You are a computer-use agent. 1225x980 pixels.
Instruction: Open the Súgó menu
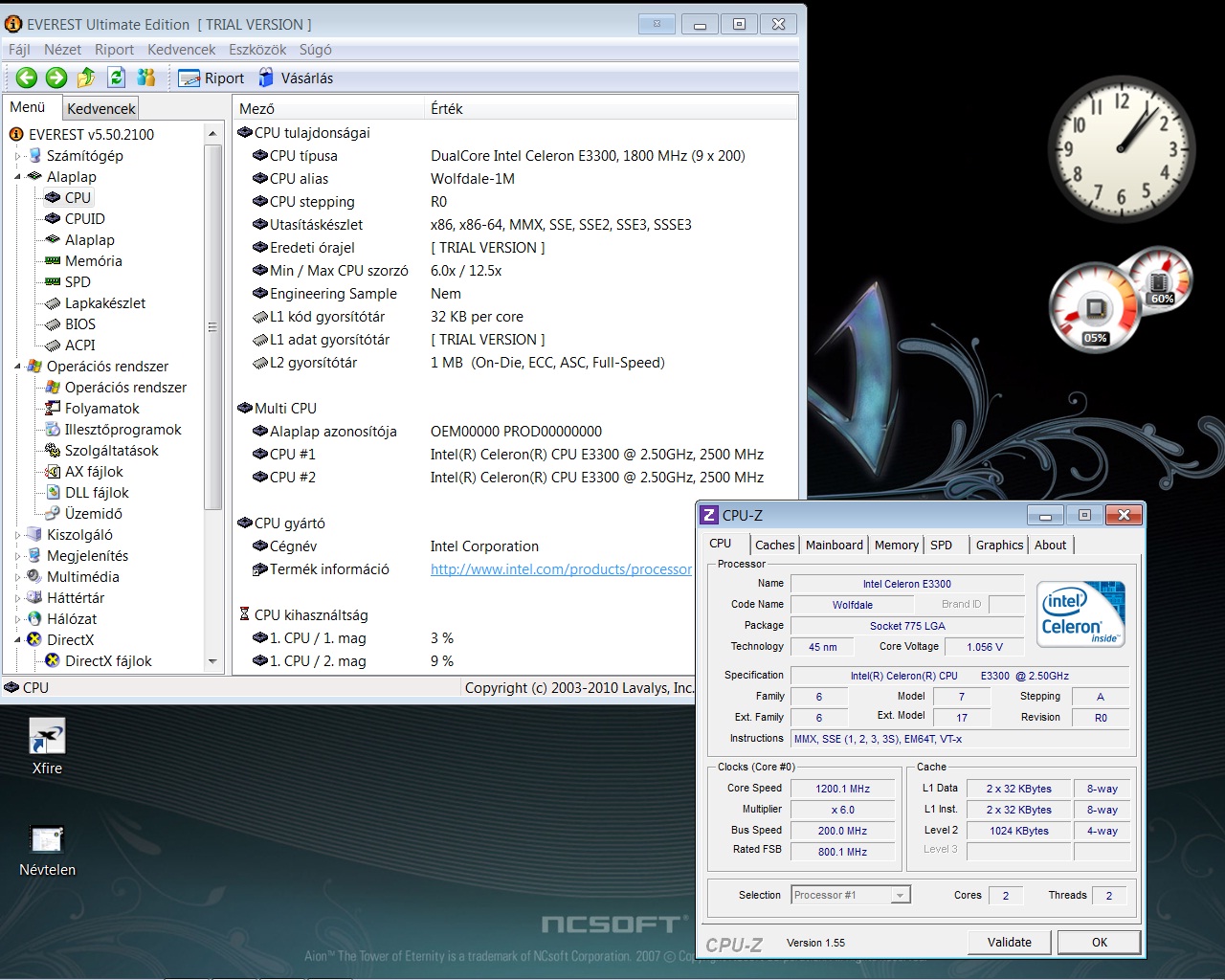pyautogui.click(x=315, y=50)
